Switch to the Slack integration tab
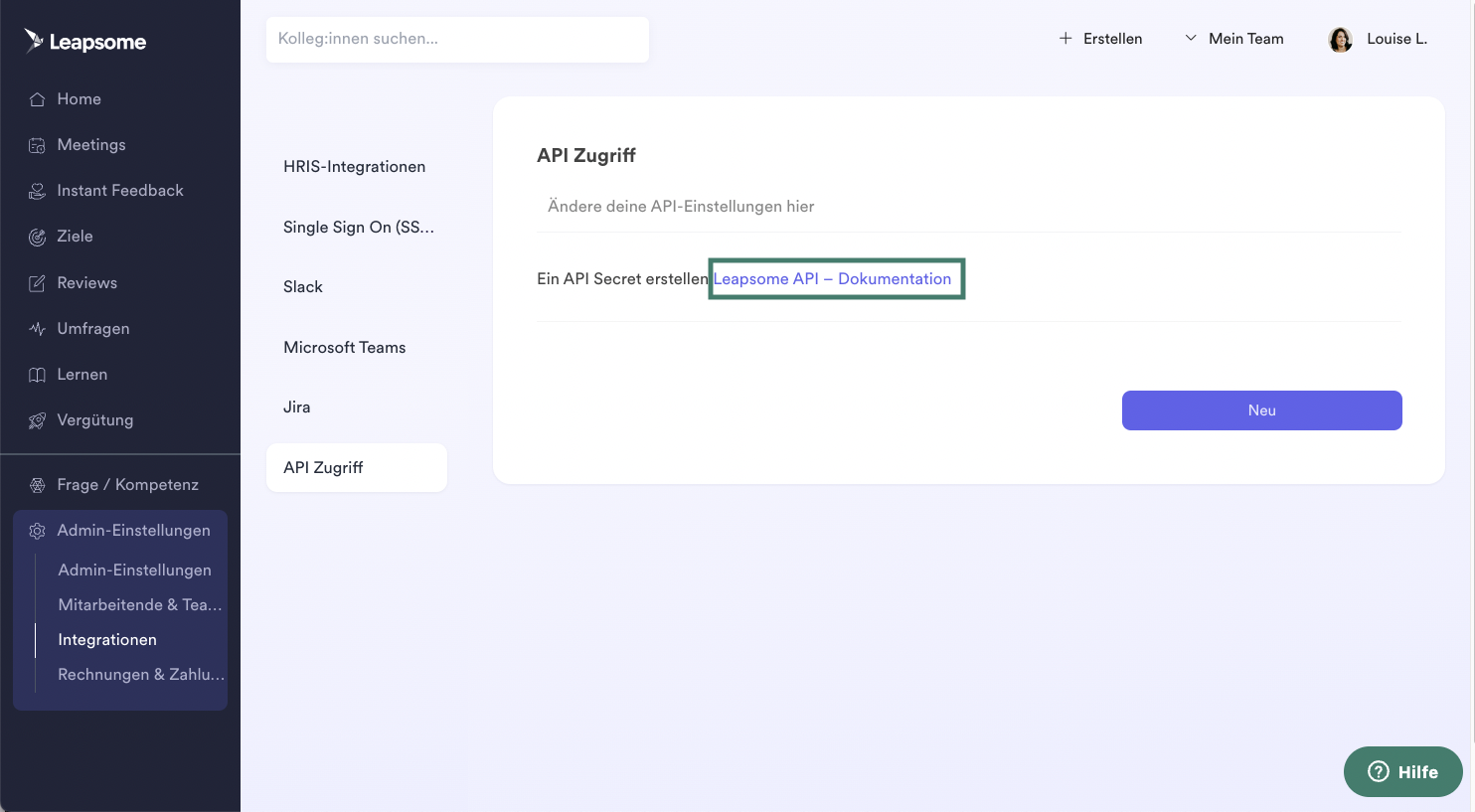The height and width of the screenshot is (812, 1475). coord(303,287)
